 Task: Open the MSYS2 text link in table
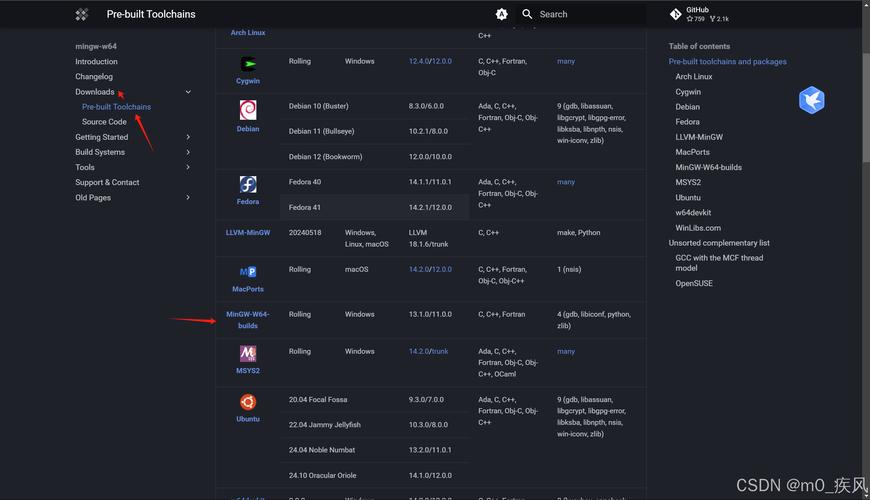248,371
